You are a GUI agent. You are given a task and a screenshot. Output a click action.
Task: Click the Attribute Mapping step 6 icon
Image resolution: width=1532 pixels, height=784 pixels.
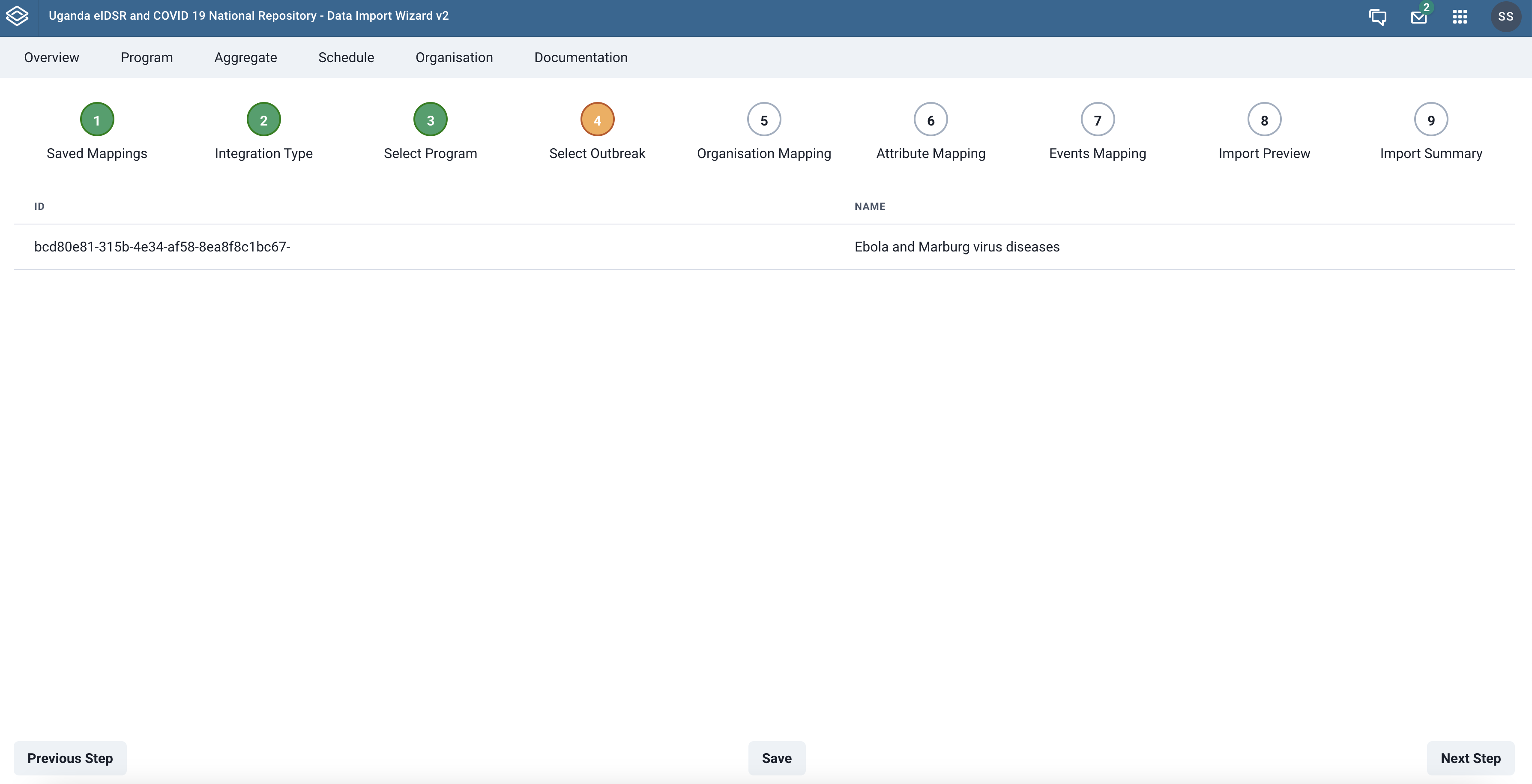coord(930,120)
